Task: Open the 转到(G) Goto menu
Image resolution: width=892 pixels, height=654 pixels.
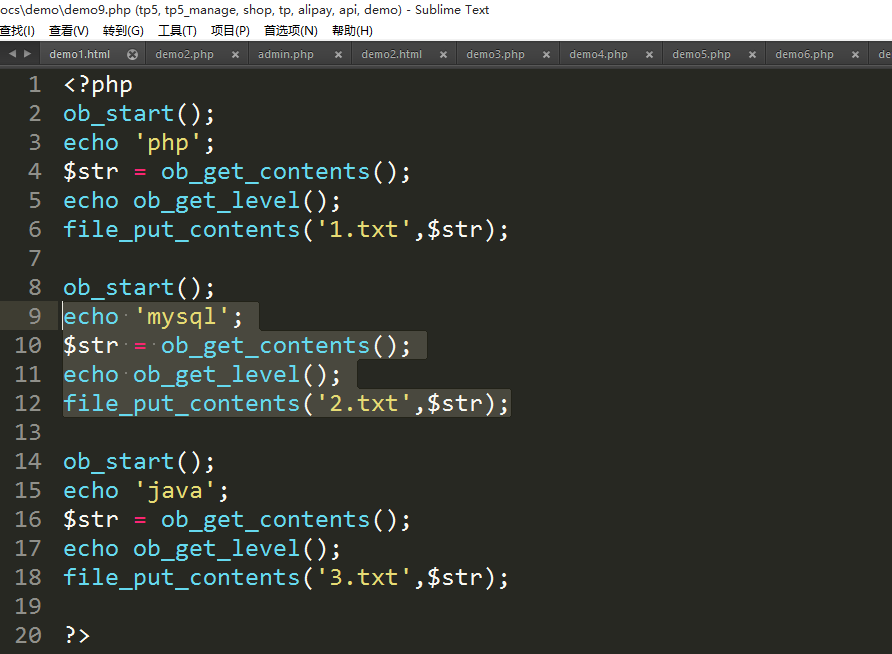Action: click(123, 31)
